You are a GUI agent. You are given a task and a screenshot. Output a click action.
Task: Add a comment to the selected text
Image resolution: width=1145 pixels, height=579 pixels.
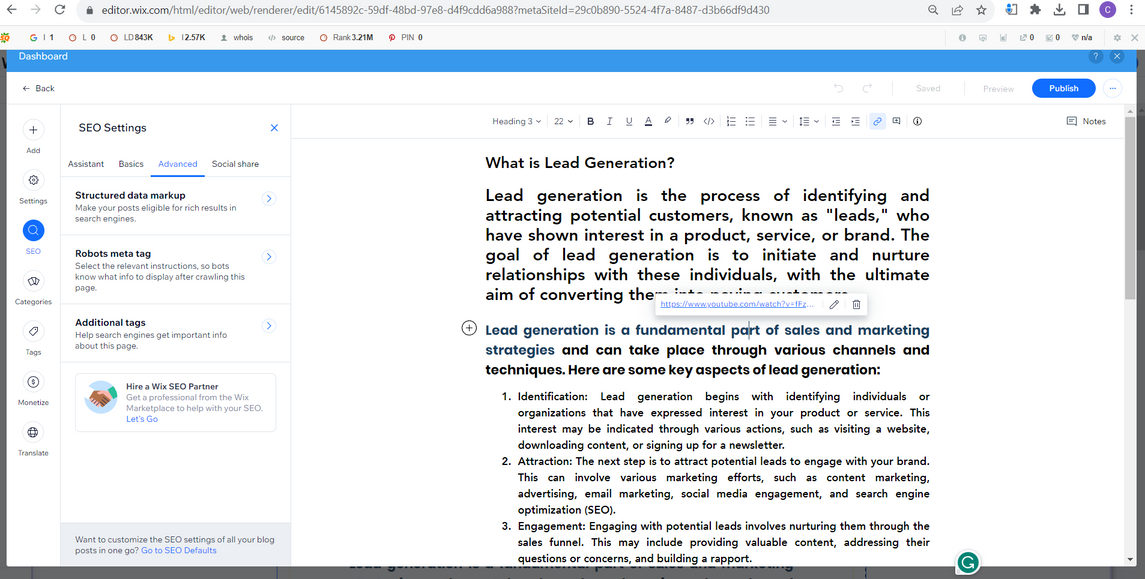896,121
